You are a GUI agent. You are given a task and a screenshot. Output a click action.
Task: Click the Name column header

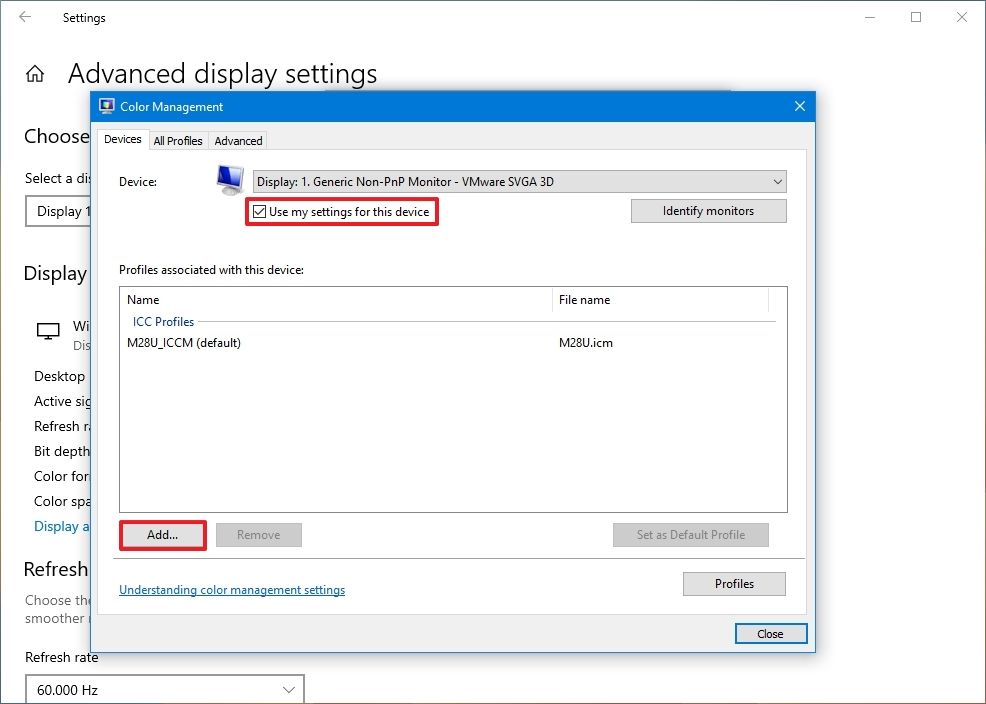tap(142, 299)
